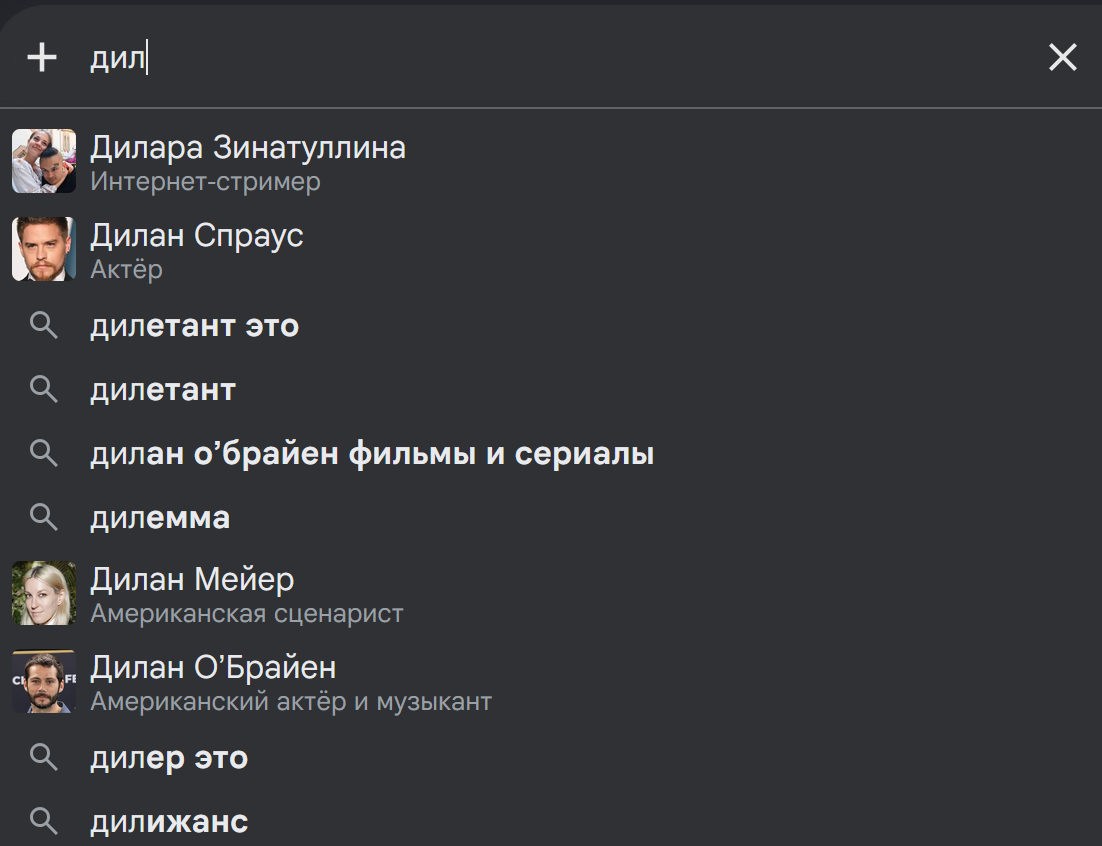
Task: Open 'Дилара Зинатуллина' name link
Action: pyautogui.click(x=248, y=148)
